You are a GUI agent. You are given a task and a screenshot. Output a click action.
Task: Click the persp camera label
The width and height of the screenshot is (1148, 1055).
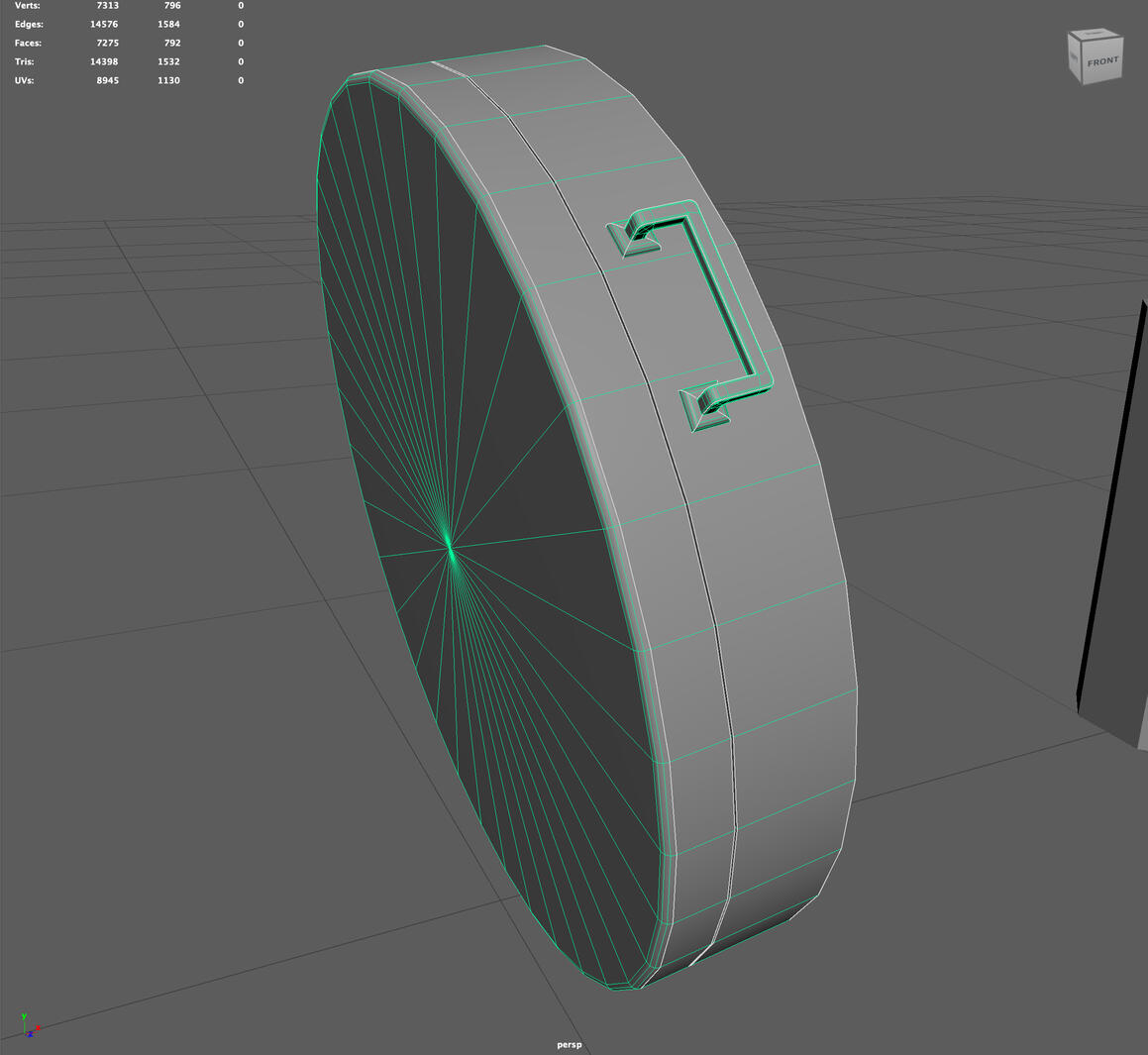(x=570, y=1044)
